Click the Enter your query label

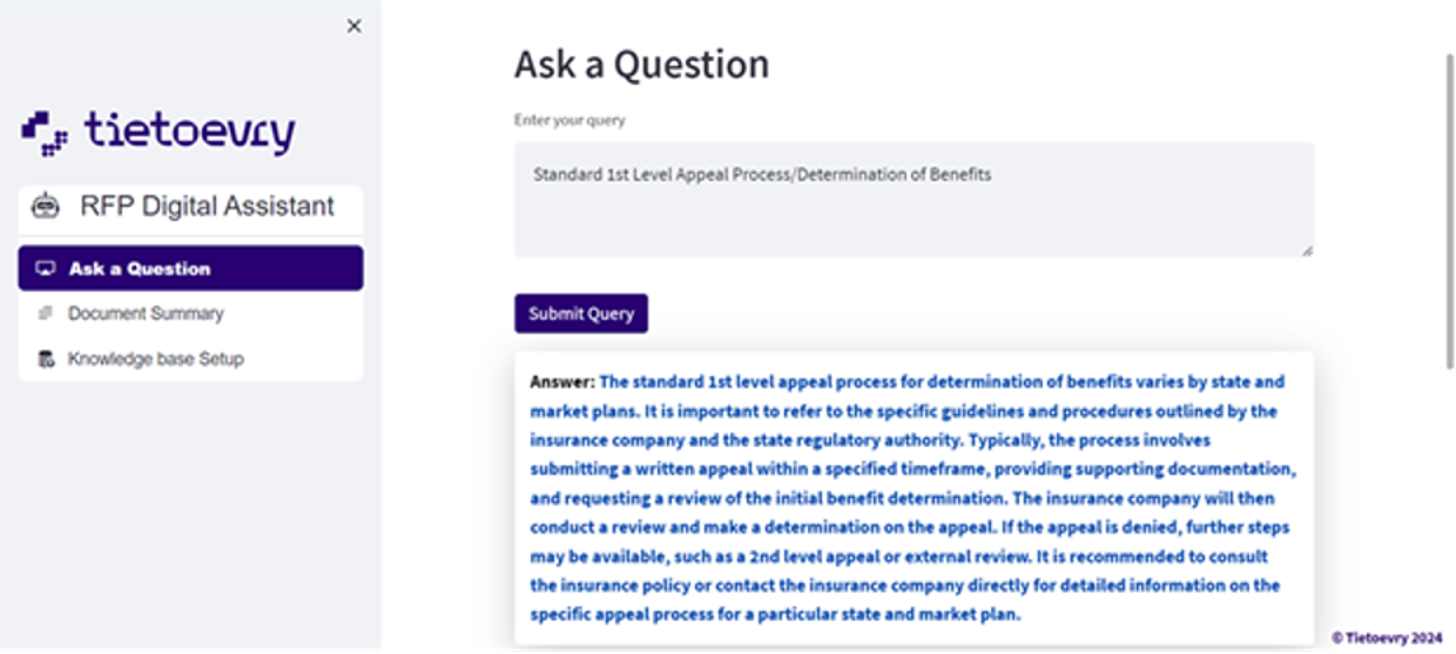point(569,120)
